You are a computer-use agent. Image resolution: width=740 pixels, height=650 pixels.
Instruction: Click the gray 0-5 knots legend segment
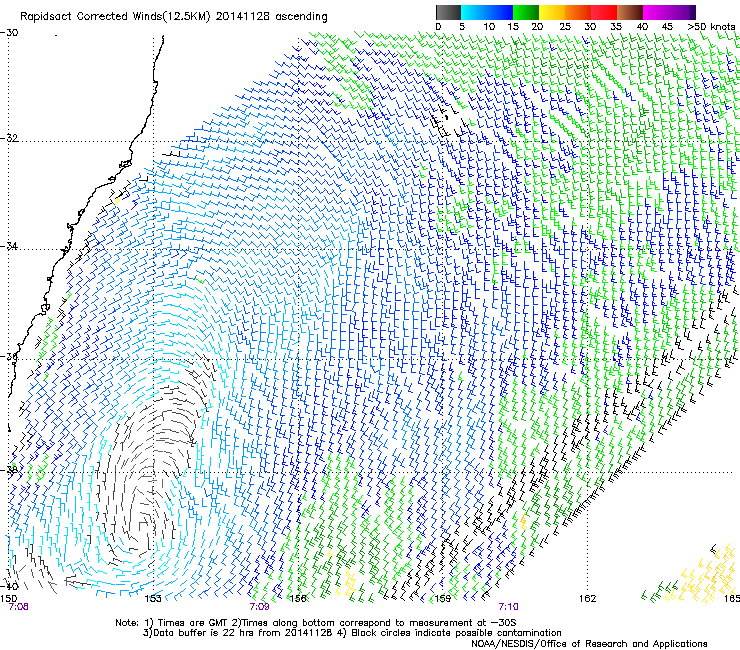(448, 12)
